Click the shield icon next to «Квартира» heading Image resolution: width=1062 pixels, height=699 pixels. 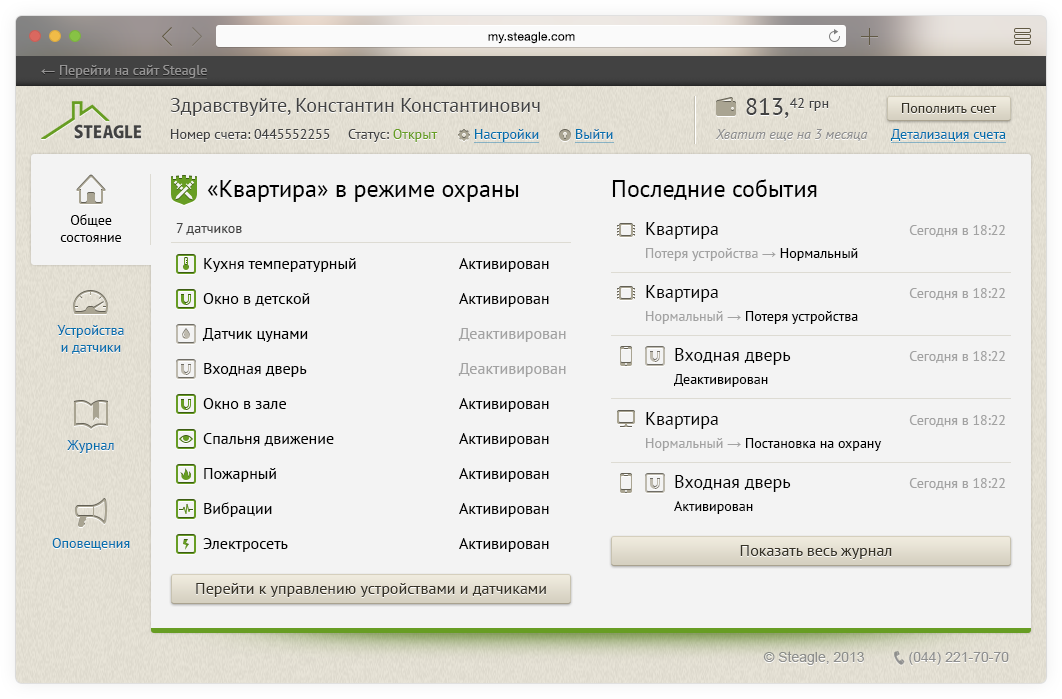(184, 190)
